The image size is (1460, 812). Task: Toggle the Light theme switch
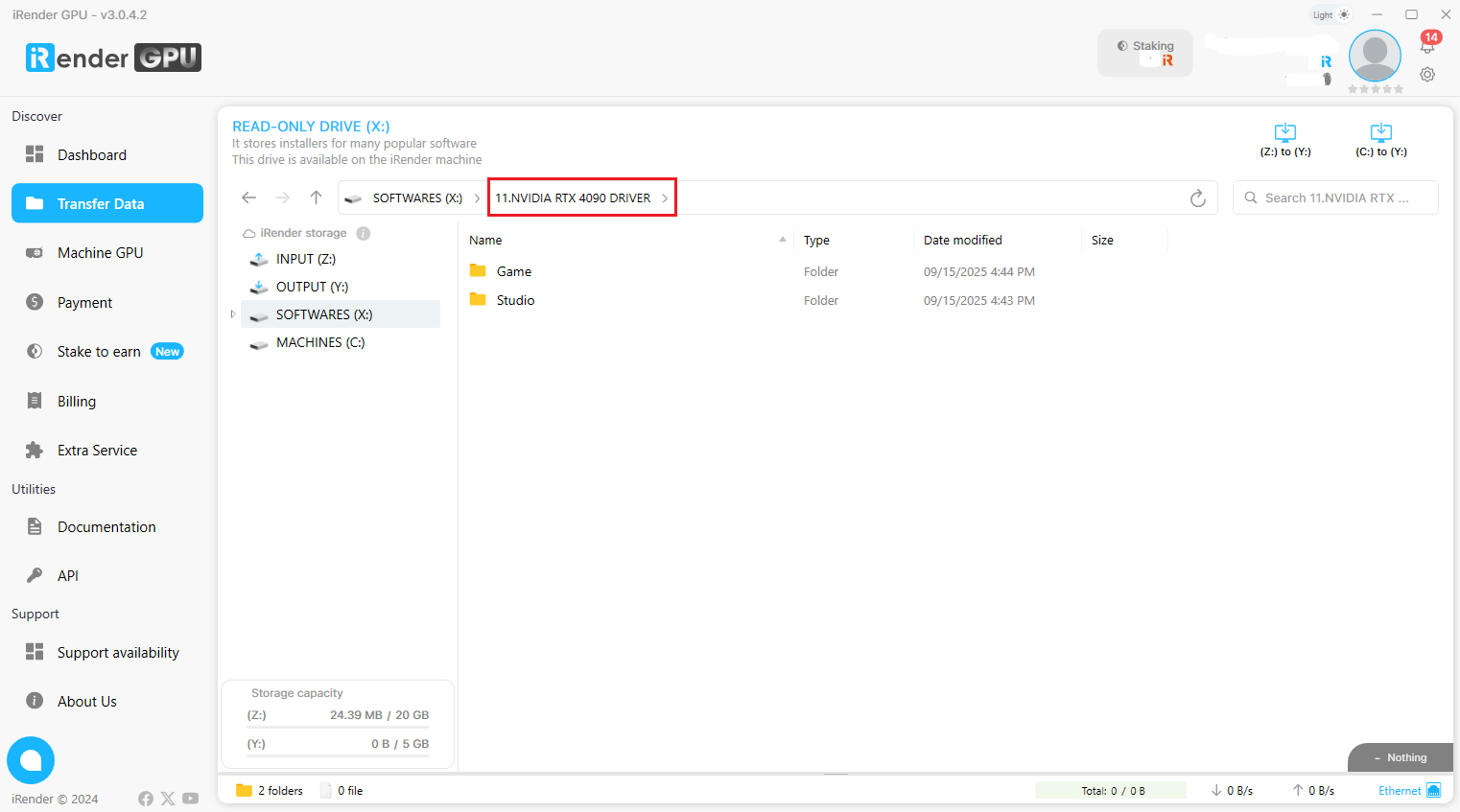[1331, 14]
